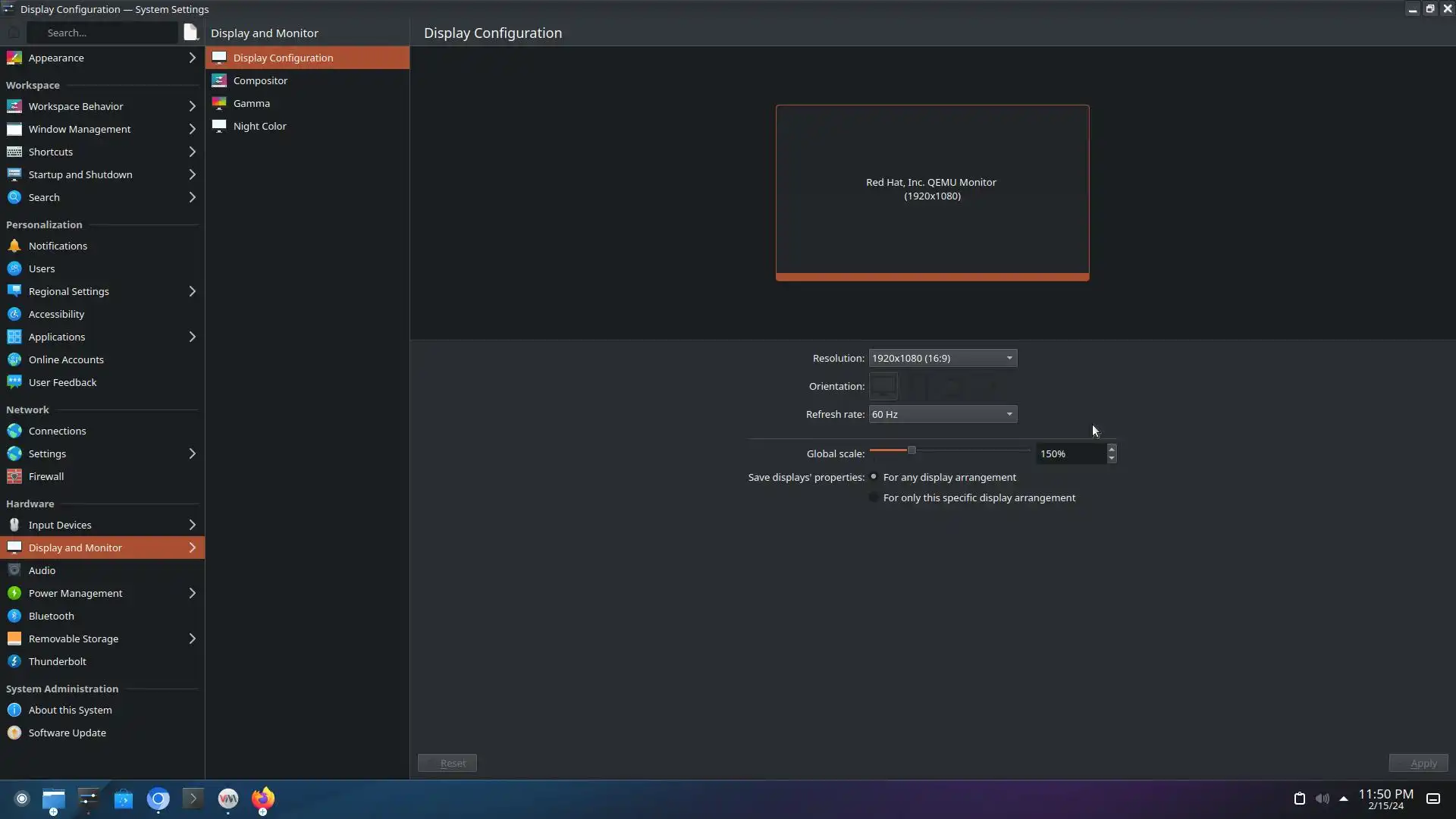Open the Resolution dropdown
Screen dimensions: 1456x819
tap(942, 358)
